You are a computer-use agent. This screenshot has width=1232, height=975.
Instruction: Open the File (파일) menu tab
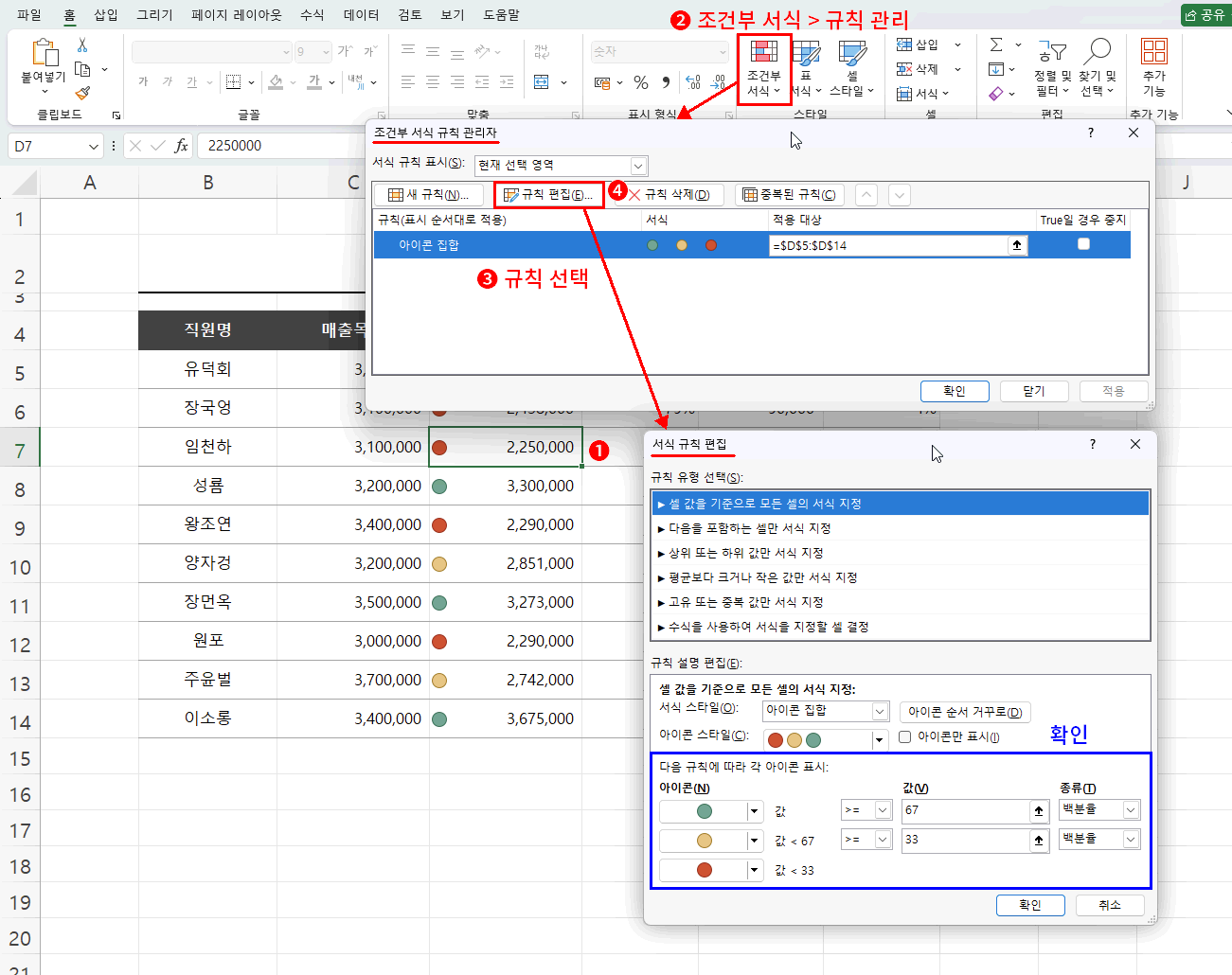click(x=29, y=15)
